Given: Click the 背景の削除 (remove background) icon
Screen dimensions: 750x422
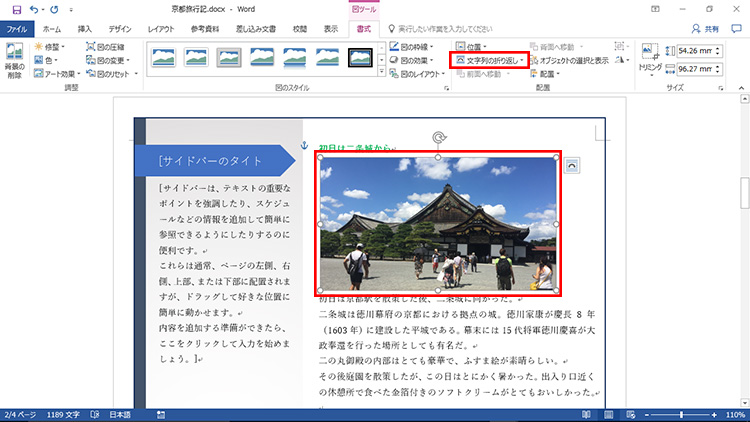Looking at the screenshot, I should [x=14, y=62].
